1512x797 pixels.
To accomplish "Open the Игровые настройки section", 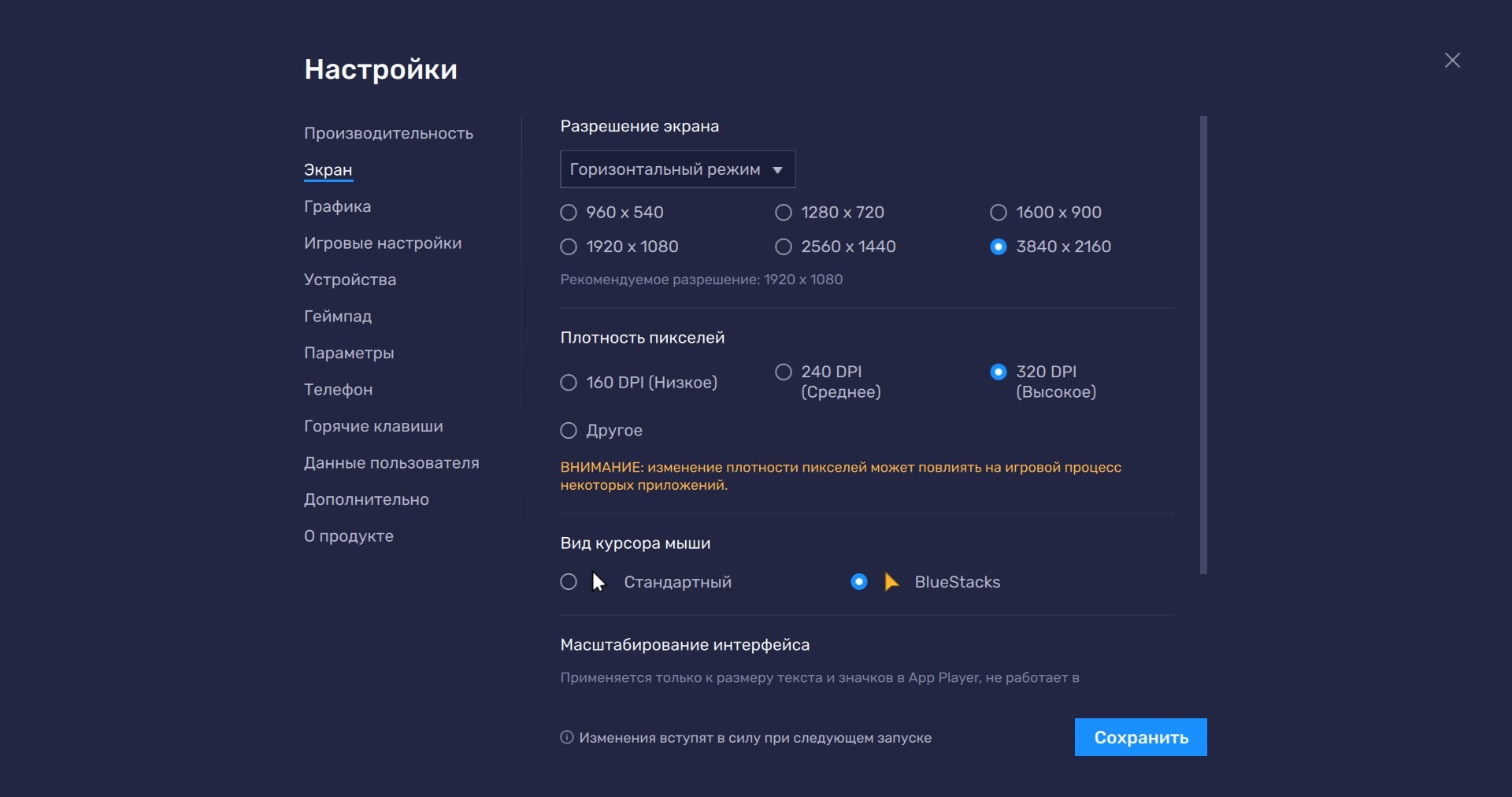I will pyautogui.click(x=383, y=243).
